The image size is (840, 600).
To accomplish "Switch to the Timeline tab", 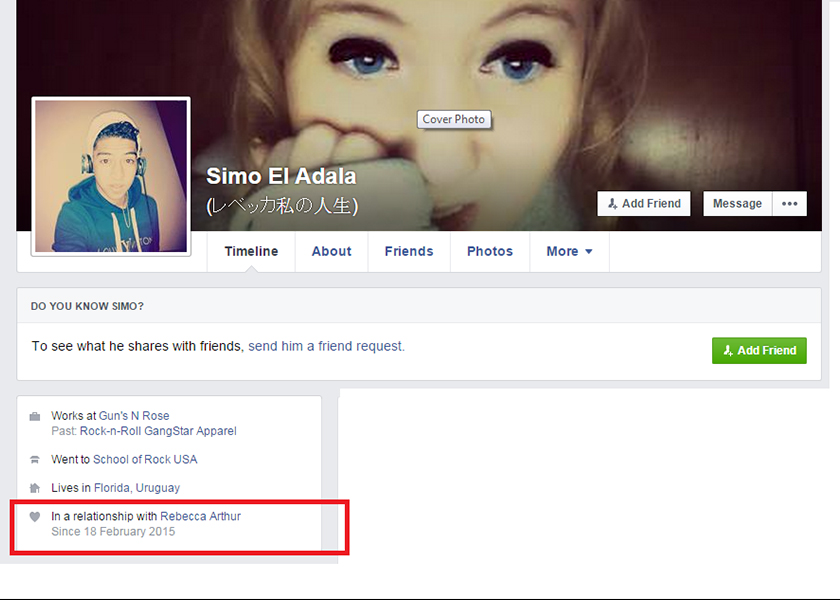I will point(251,252).
